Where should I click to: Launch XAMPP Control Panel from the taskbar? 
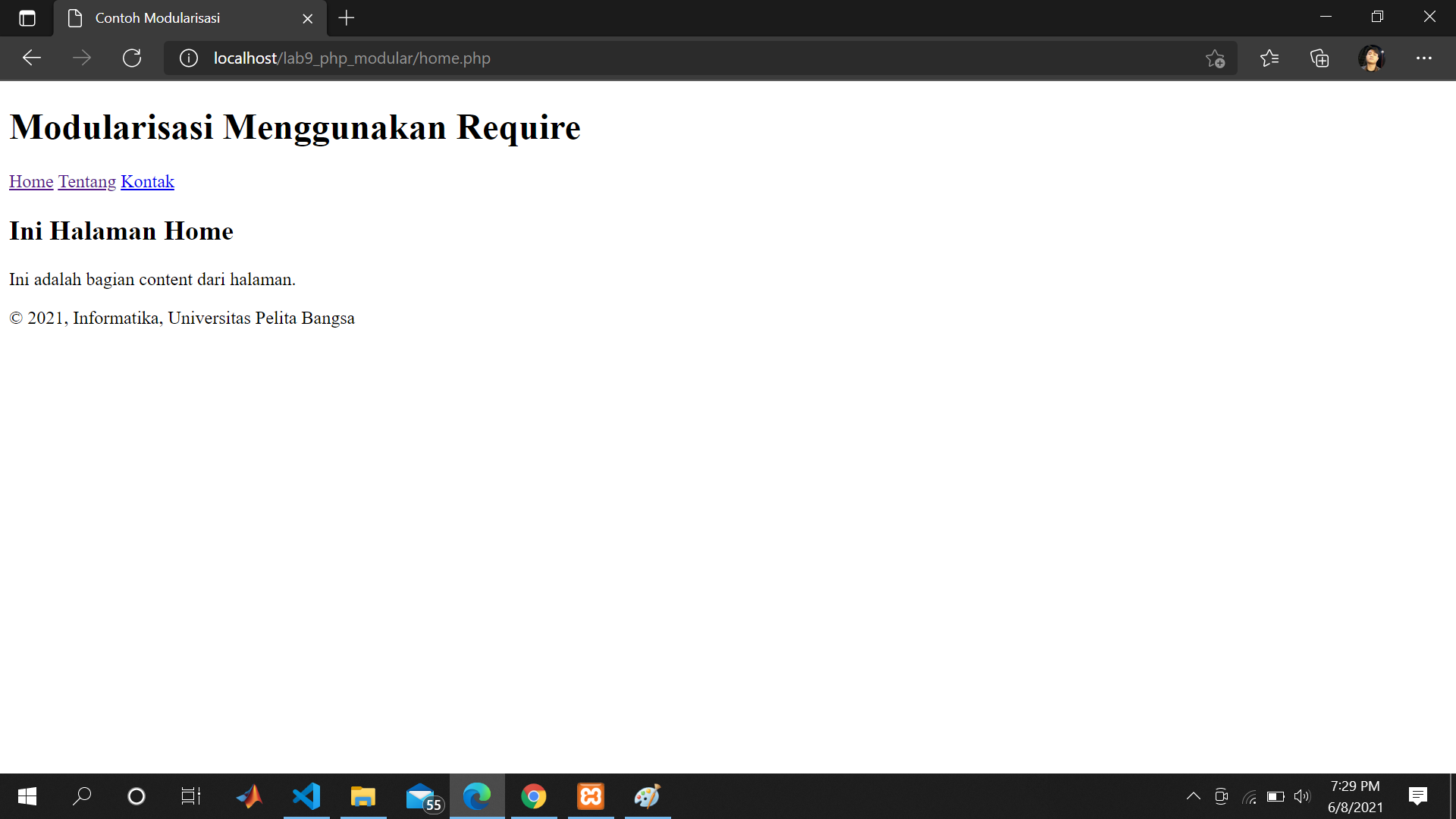[x=590, y=795]
